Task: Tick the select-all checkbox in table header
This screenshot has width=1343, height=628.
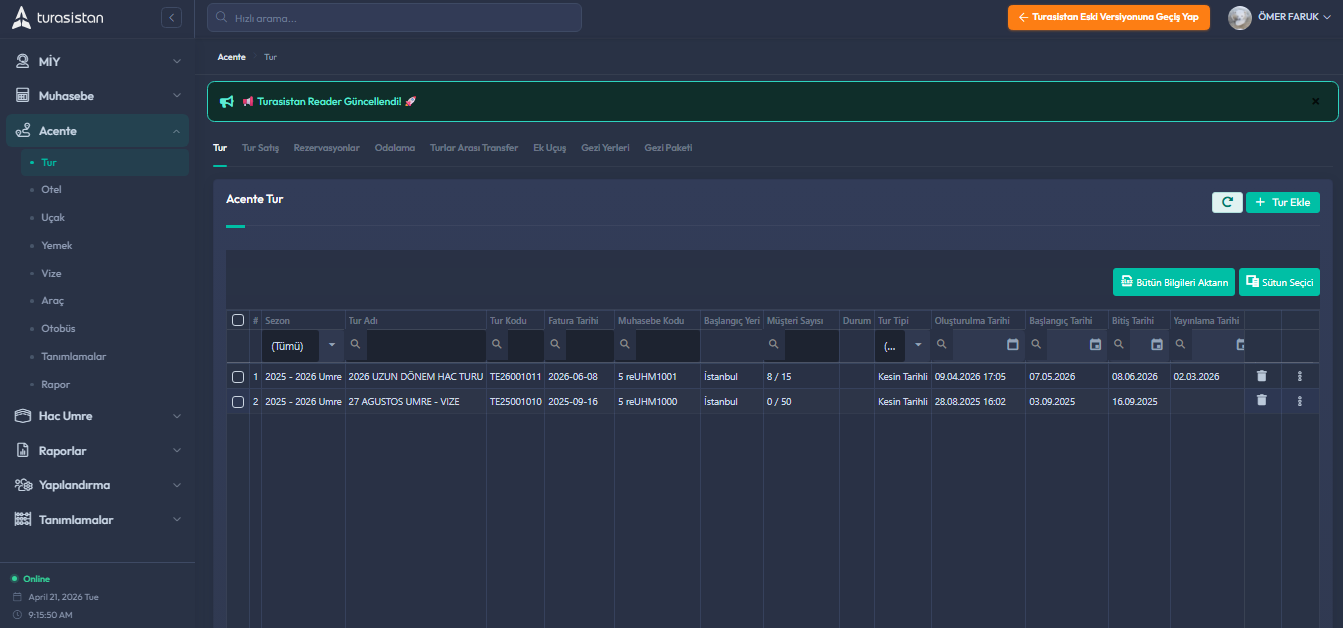Action: 238,320
